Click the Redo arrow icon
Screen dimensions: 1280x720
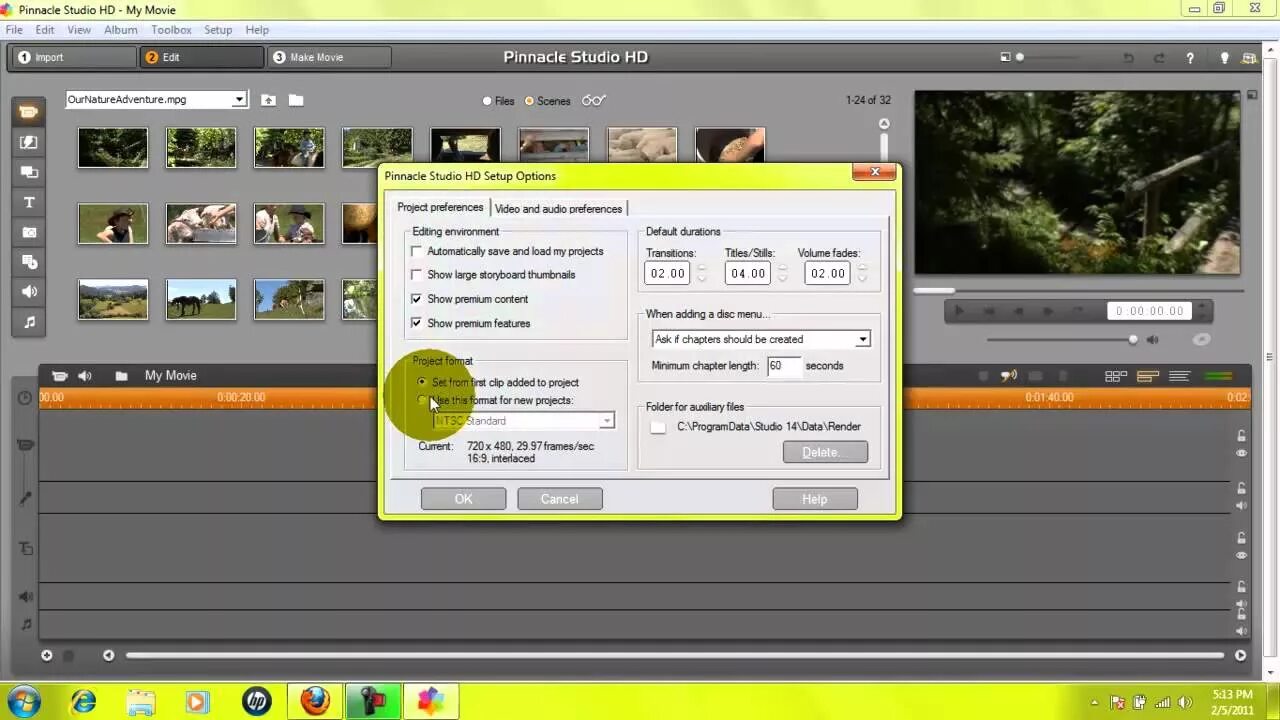(x=1159, y=58)
